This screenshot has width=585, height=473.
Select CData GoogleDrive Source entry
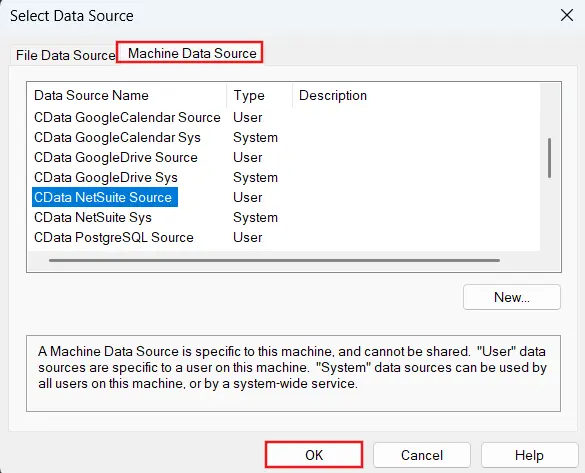(x=116, y=157)
